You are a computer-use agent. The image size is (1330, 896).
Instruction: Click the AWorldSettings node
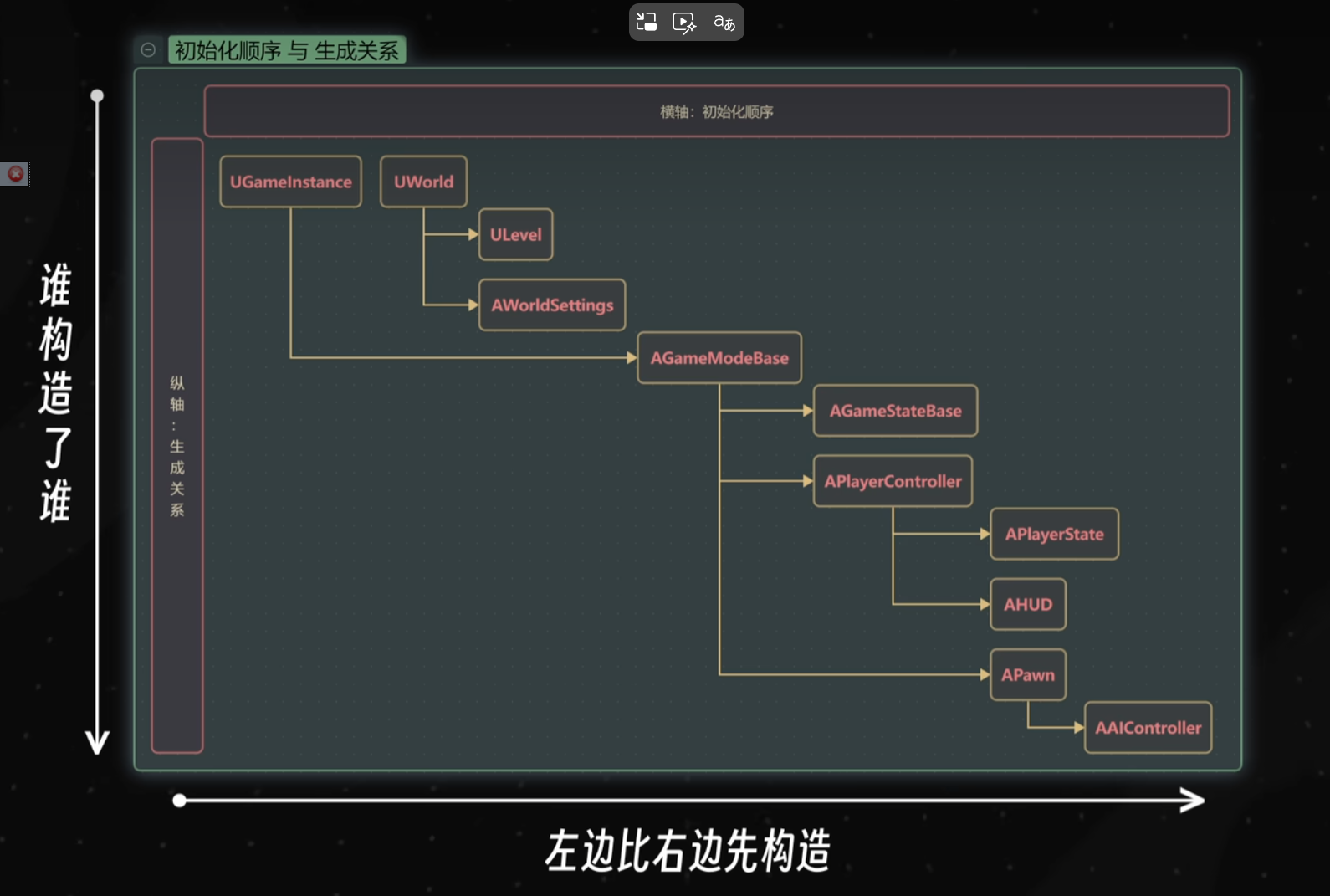(x=552, y=305)
